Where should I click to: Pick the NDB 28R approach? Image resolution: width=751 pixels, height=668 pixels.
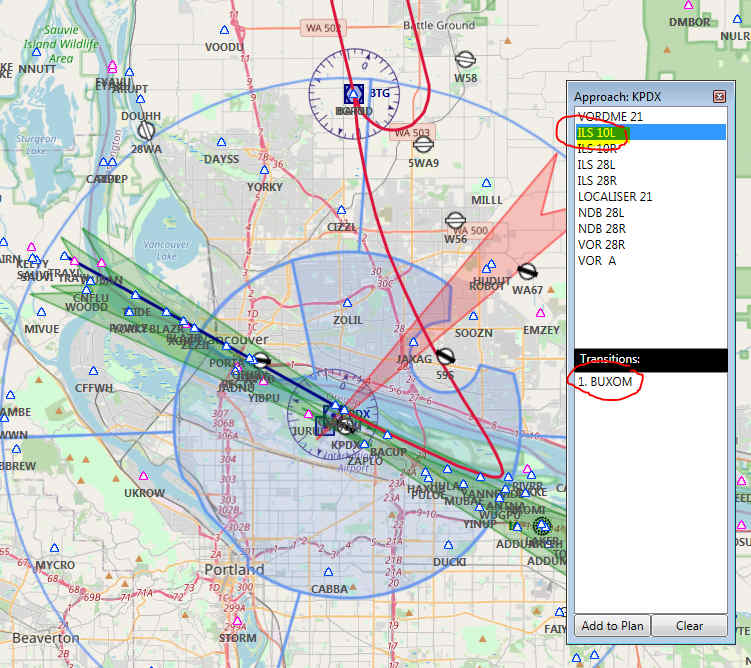[650, 228]
